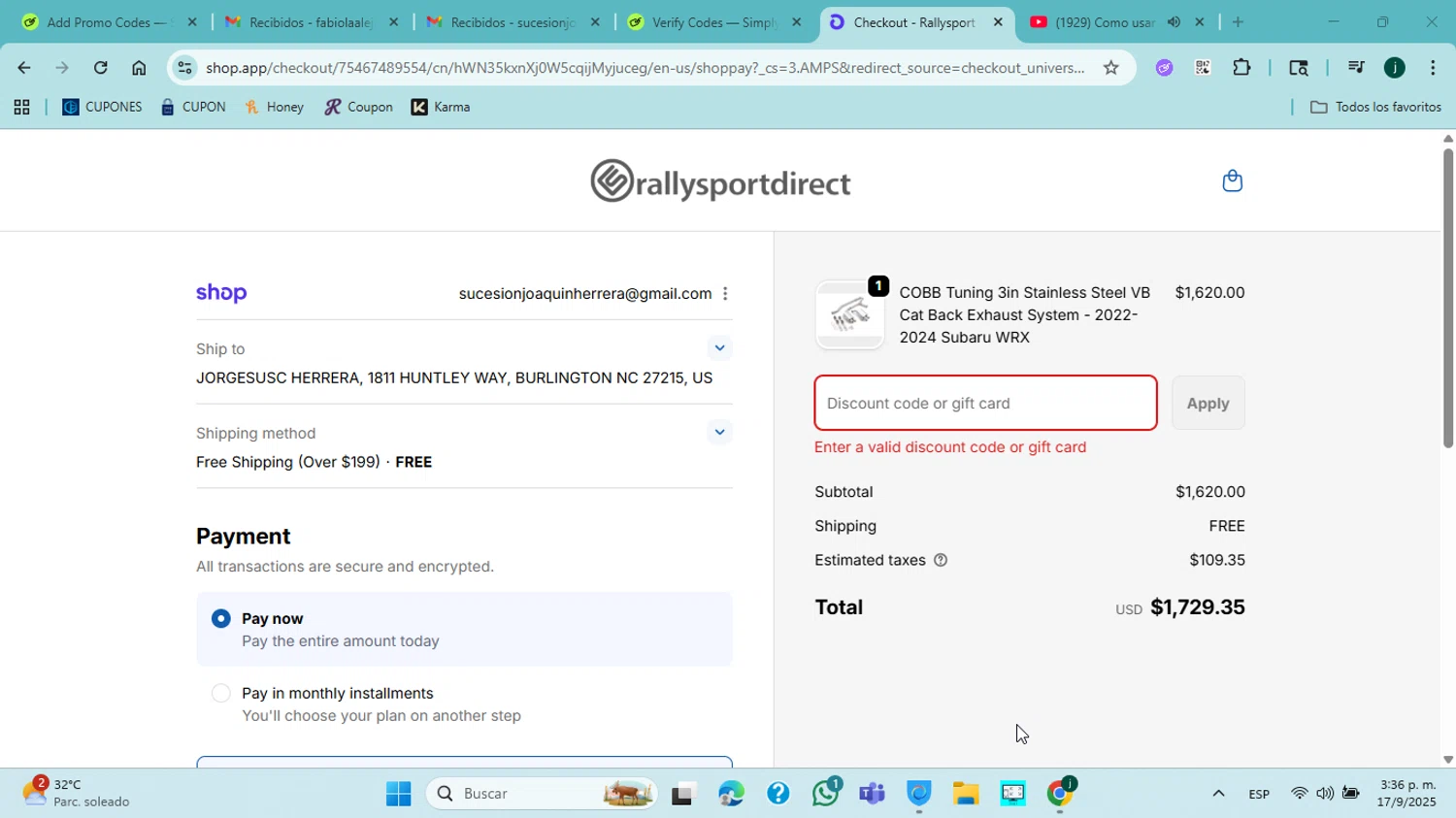Open the Extensions puzzle icon
This screenshot has height=818, width=1456.
[1241, 68]
